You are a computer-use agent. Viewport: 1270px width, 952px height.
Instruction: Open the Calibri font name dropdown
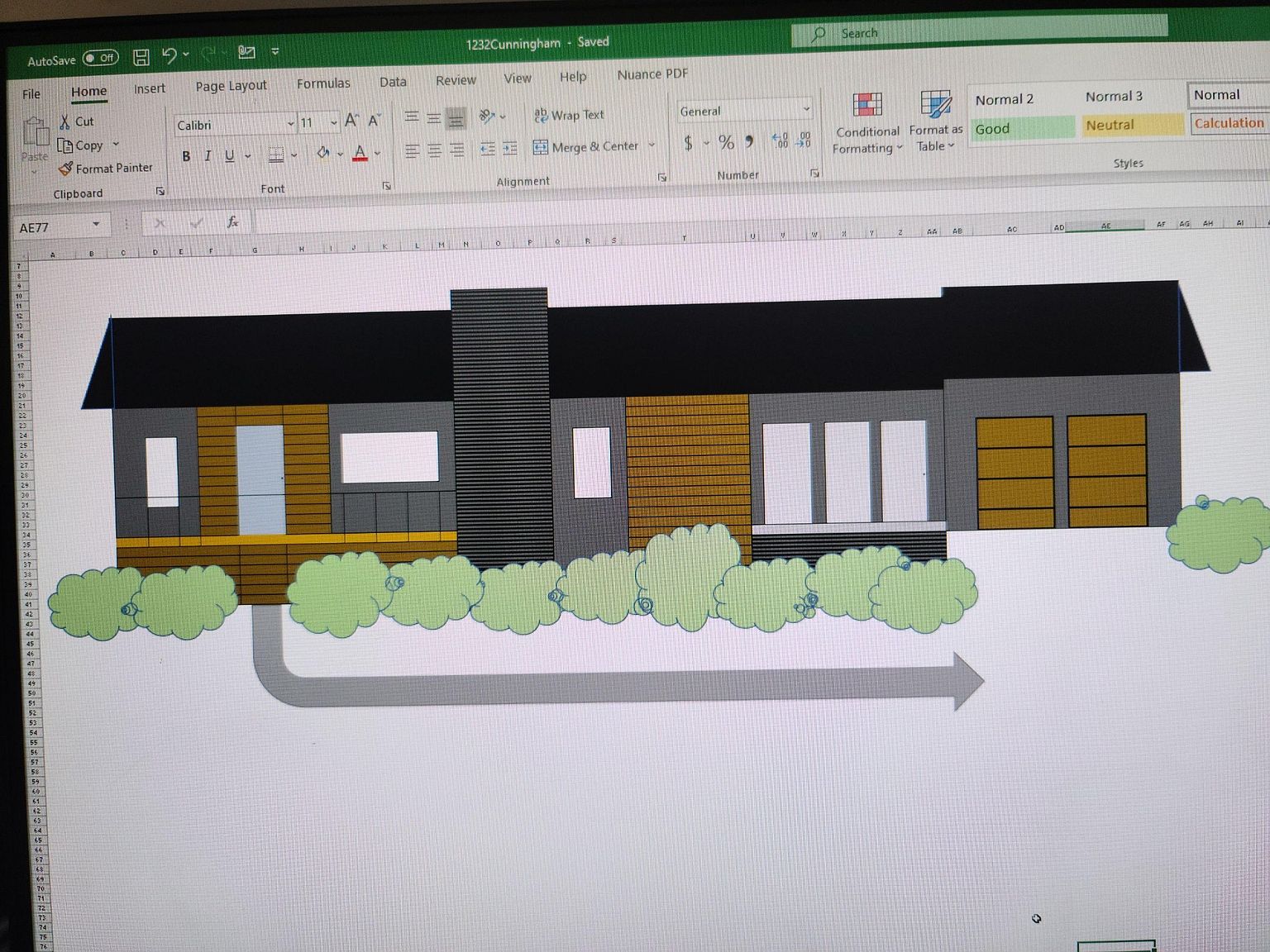[290, 124]
